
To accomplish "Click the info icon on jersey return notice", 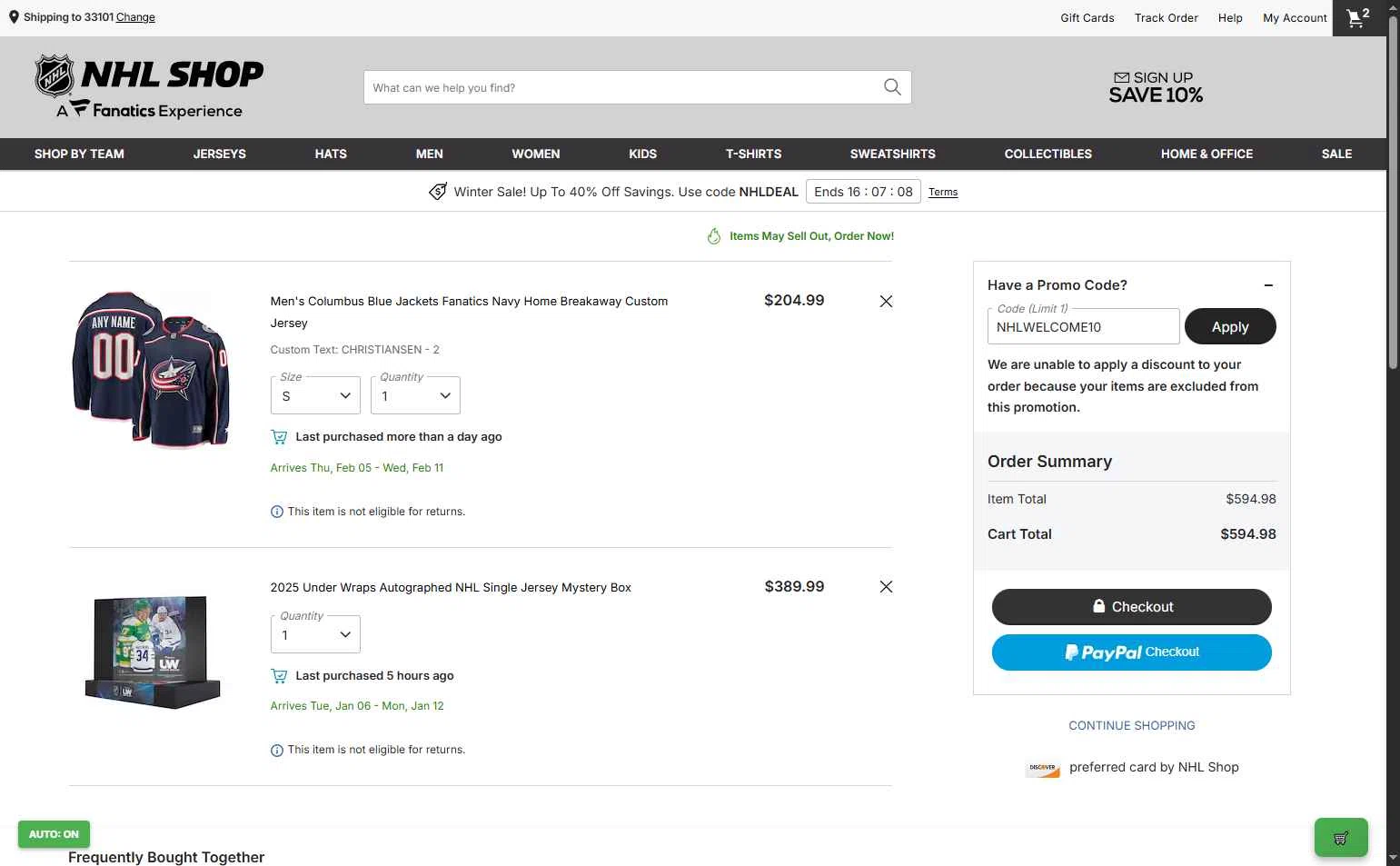I will (x=277, y=512).
